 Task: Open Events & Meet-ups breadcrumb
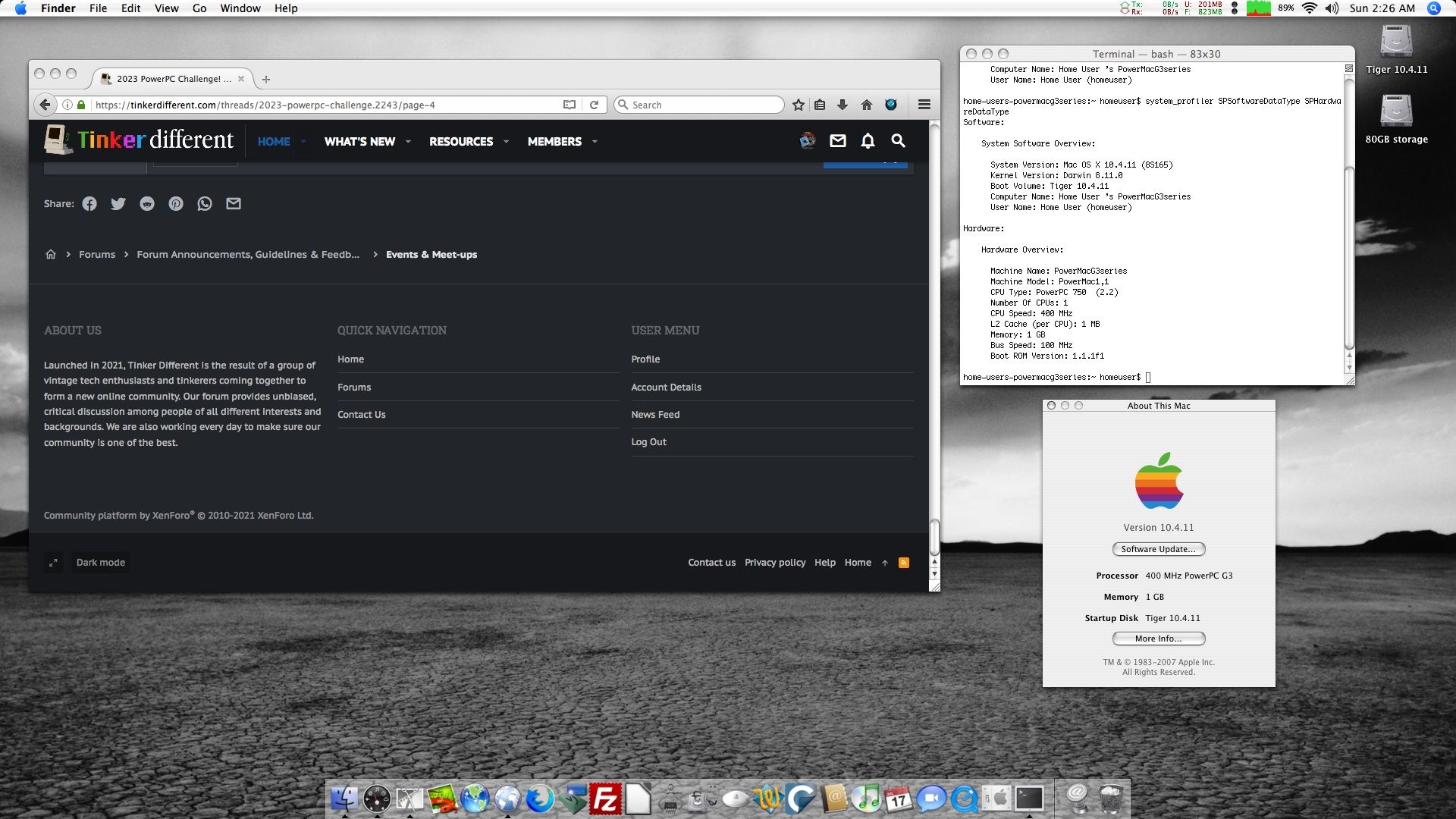[431, 255]
